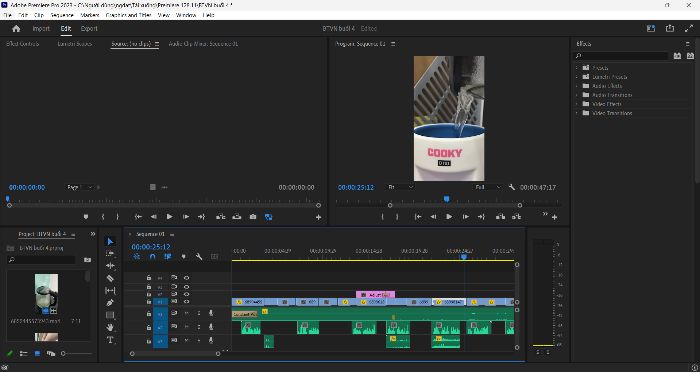Go to the Export workspace

pyautogui.click(x=89, y=29)
